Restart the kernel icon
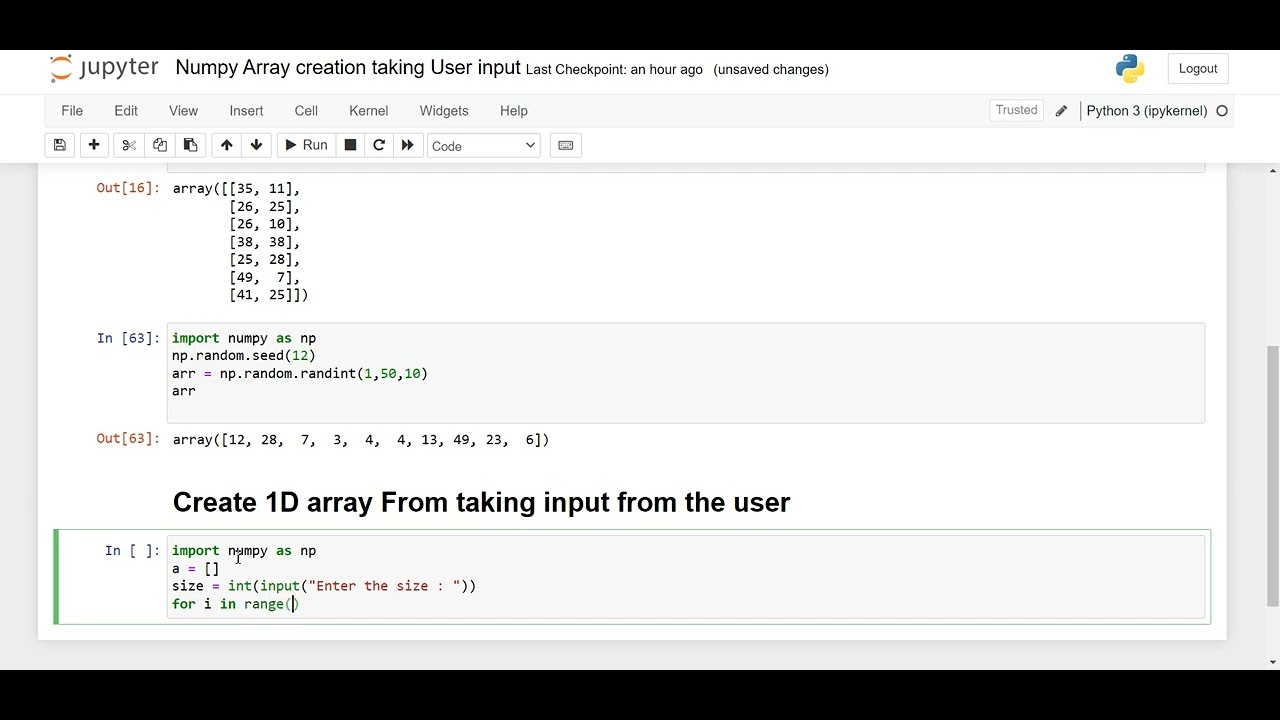The image size is (1280, 720). (x=379, y=145)
